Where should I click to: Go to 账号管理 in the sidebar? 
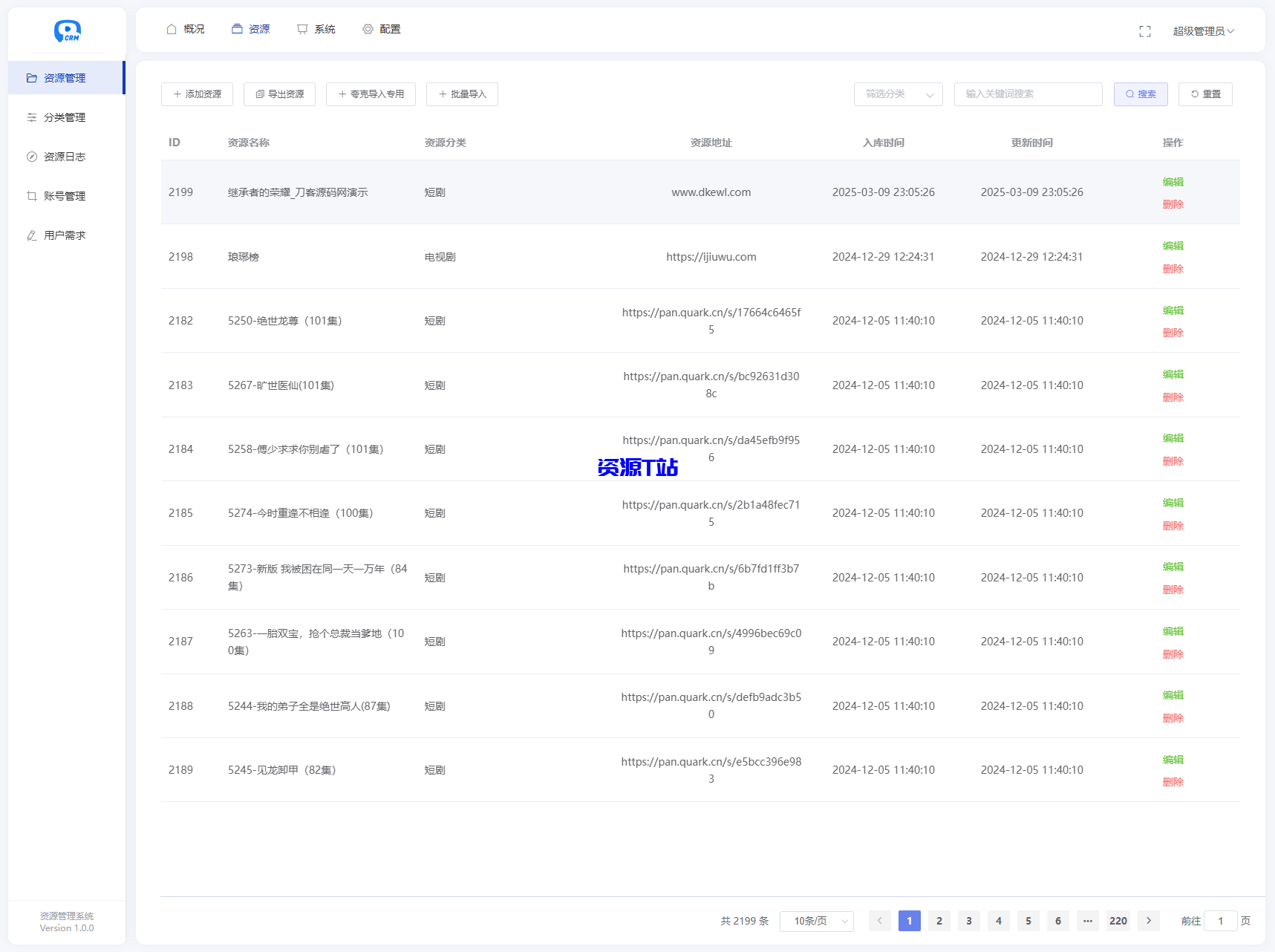[65, 196]
